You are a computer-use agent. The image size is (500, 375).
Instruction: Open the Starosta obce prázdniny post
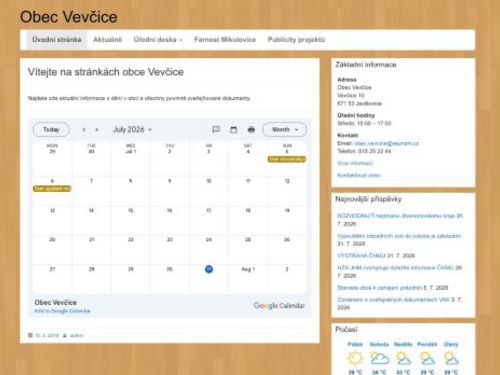tap(380, 288)
